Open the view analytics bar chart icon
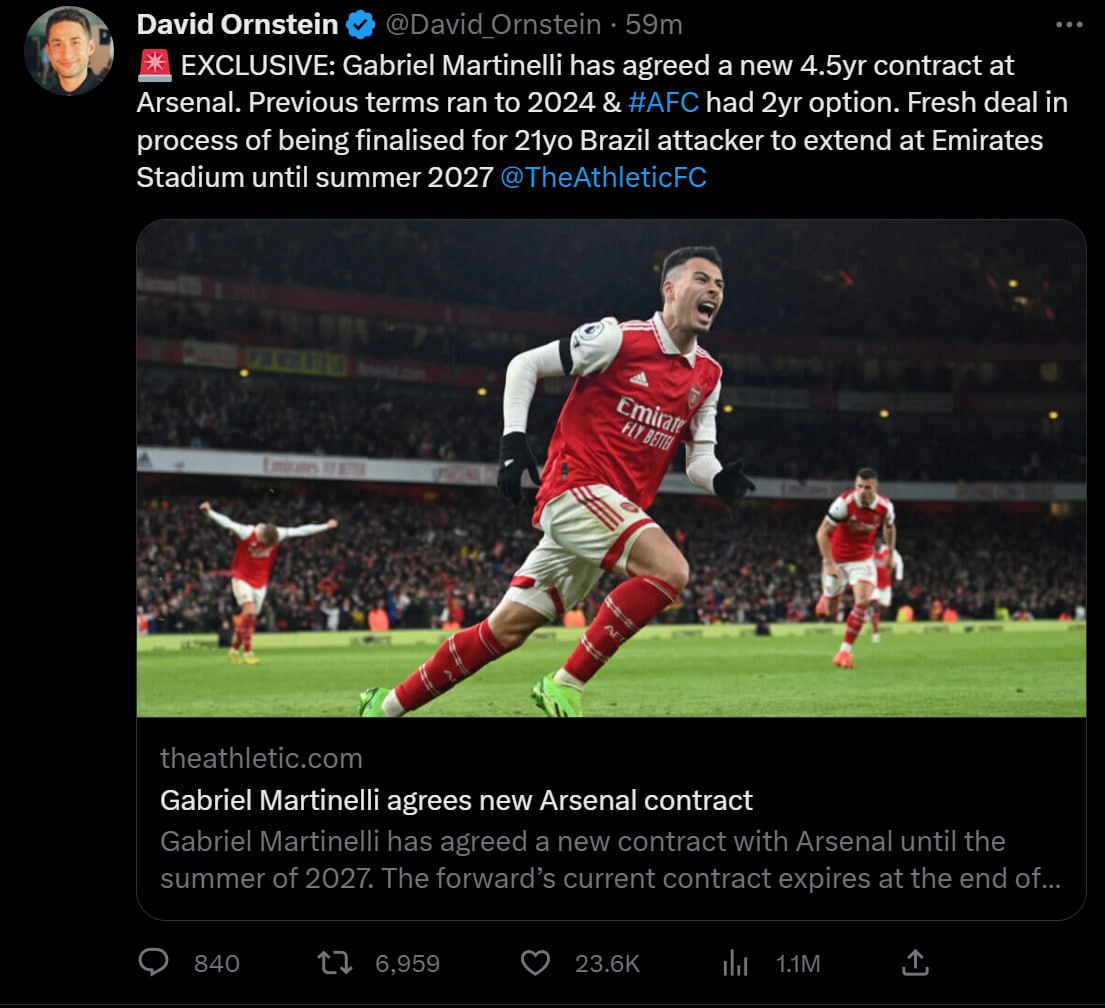 click(735, 963)
